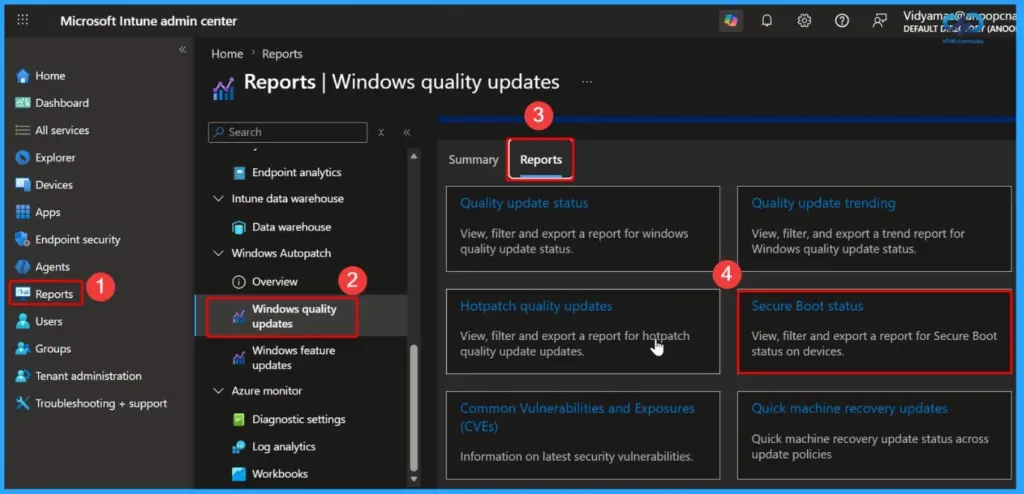Click the Home icon in left navigation
1024x494 pixels.
(23, 76)
